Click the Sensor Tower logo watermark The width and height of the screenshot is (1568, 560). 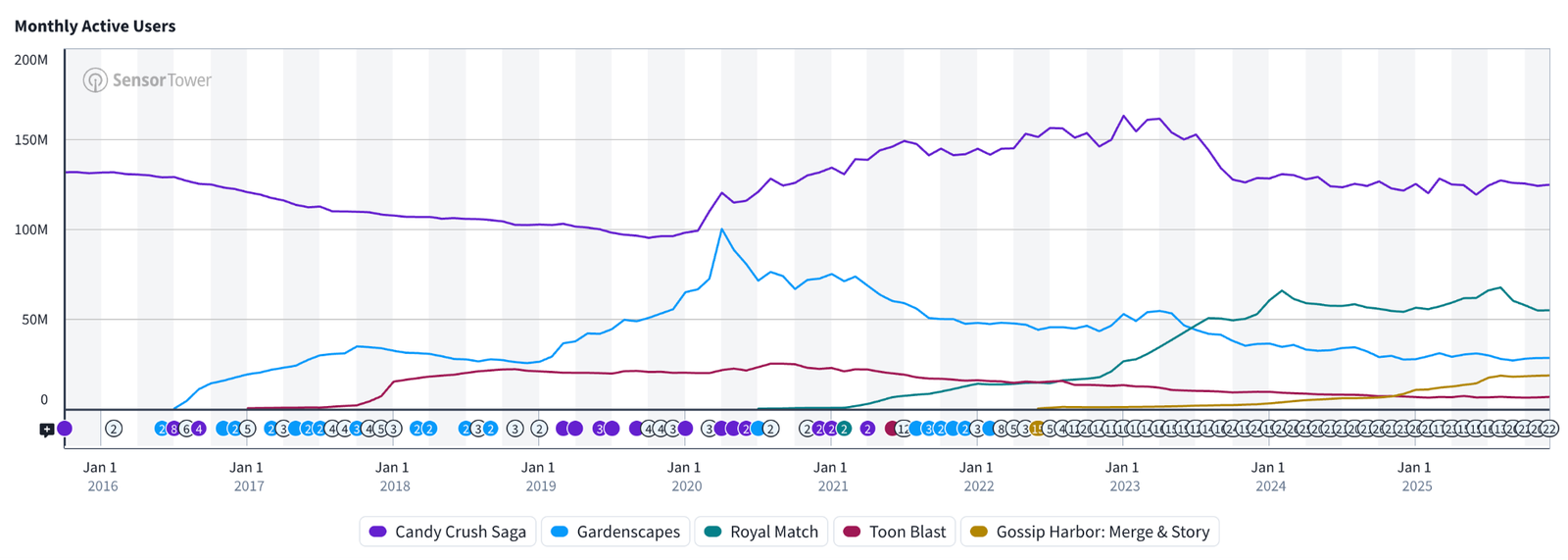tap(148, 80)
